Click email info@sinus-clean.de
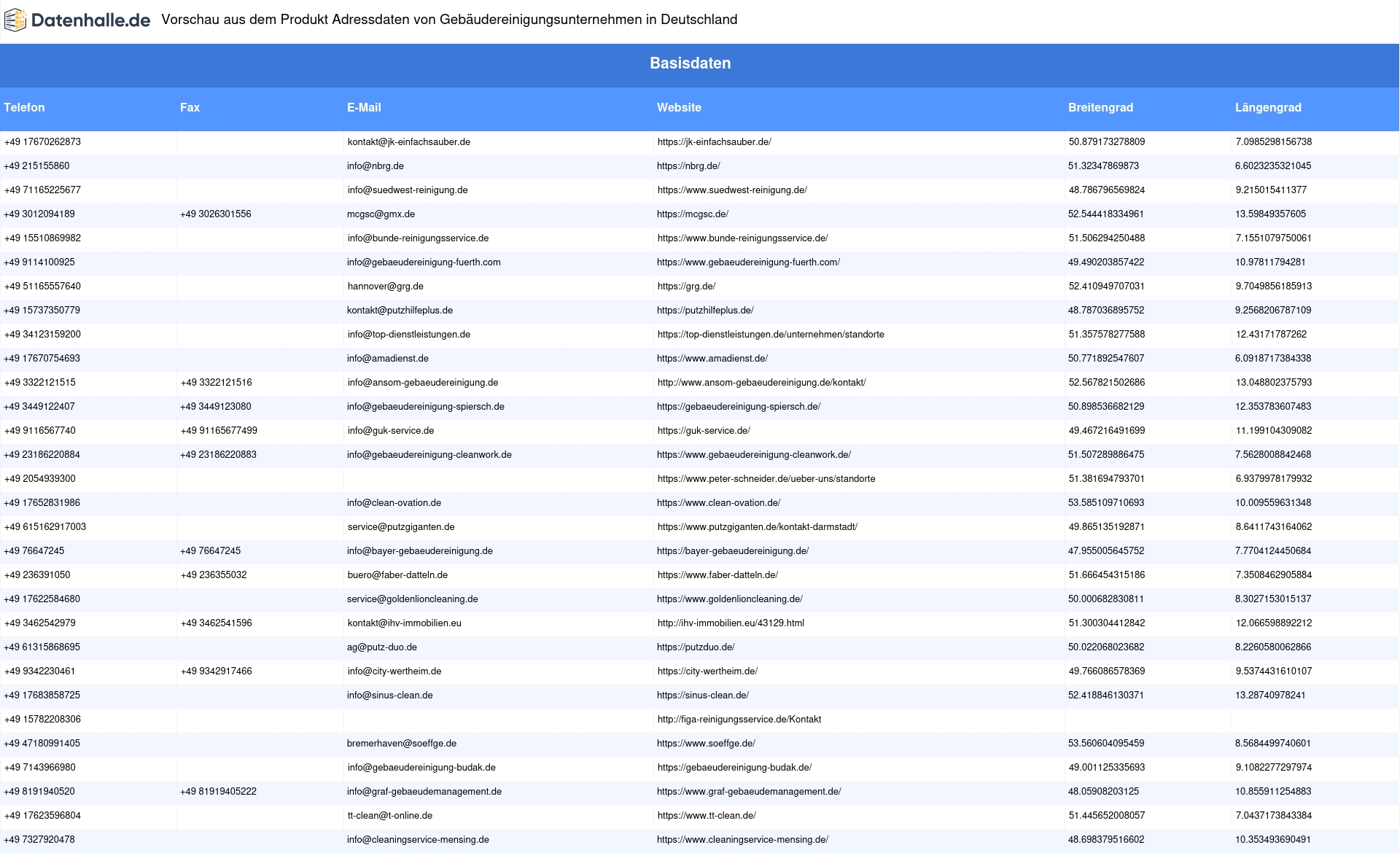 390,696
